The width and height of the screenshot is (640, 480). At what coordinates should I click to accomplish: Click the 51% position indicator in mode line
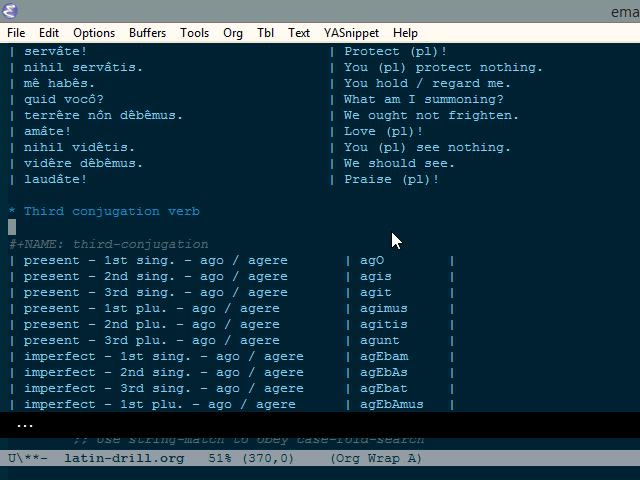pyautogui.click(x=220, y=458)
